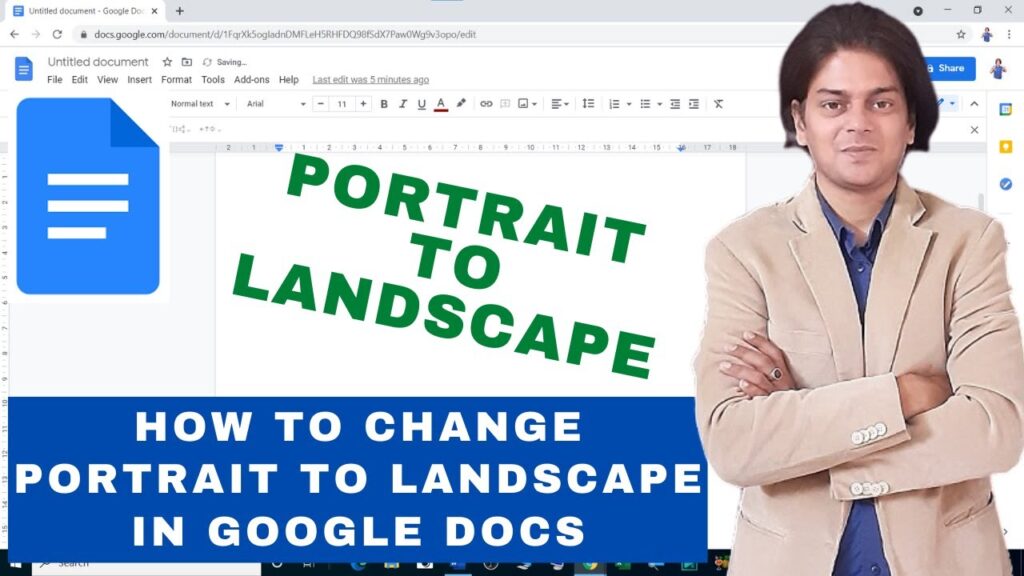Click the move to folder icon
Image resolution: width=1024 pixels, height=576 pixels.
pyautogui.click(x=187, y=62)
